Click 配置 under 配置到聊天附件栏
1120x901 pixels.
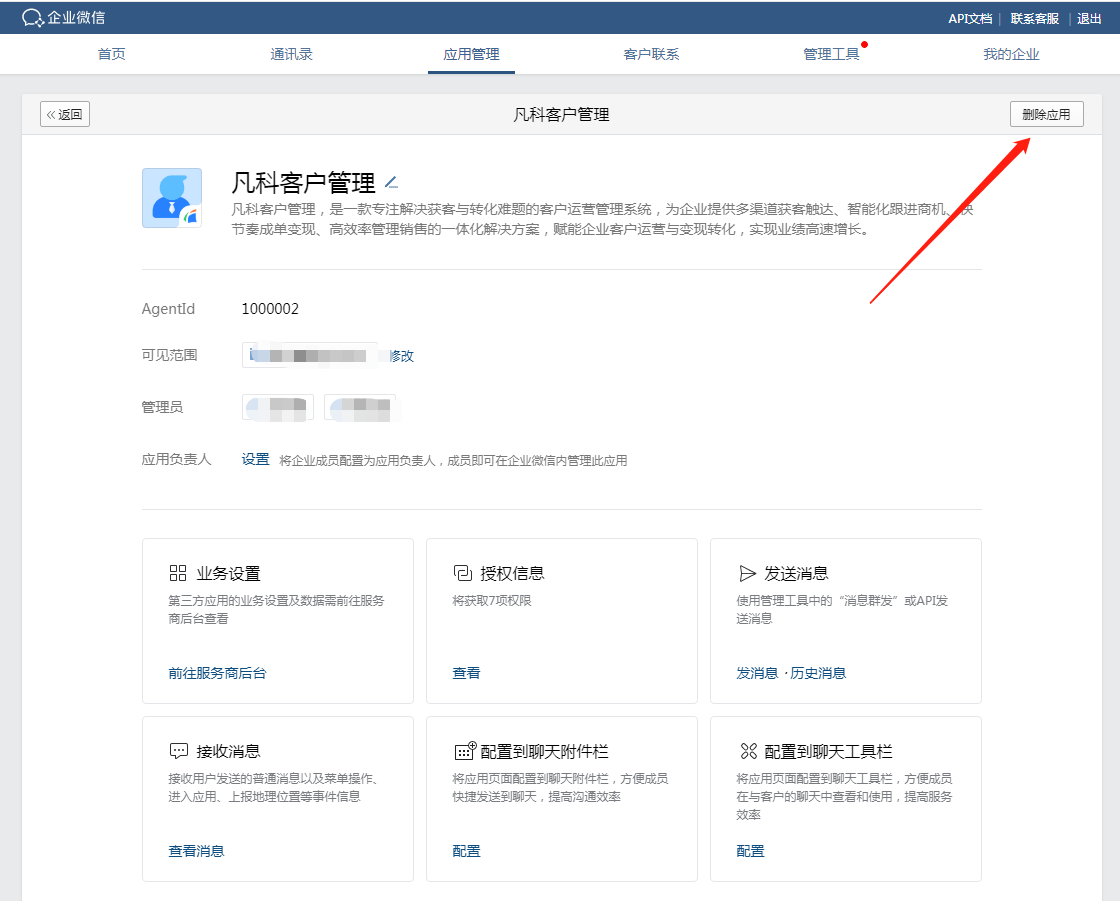(x=466, y=851)
